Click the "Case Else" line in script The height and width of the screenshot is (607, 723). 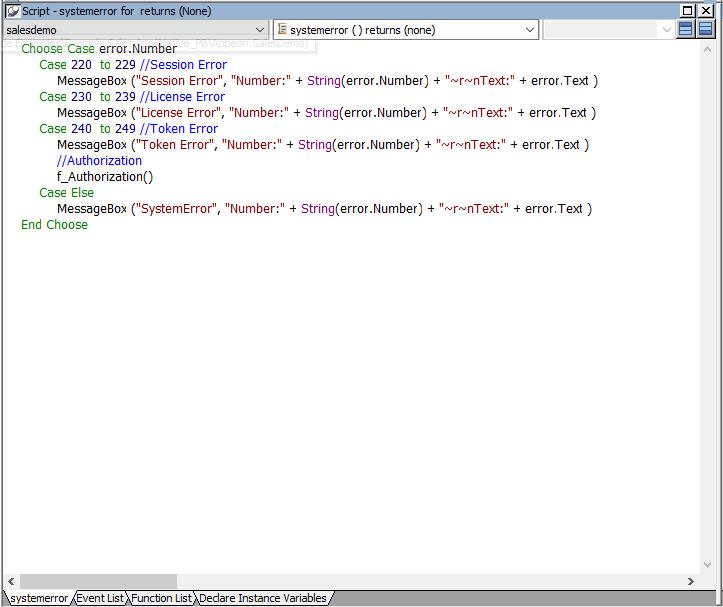click(x=66, y=193)
